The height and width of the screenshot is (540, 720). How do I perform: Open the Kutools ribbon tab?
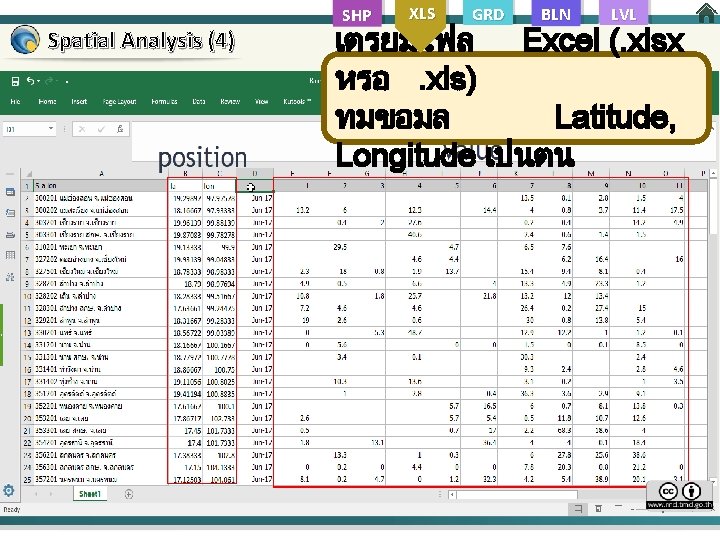click(297, 101)
